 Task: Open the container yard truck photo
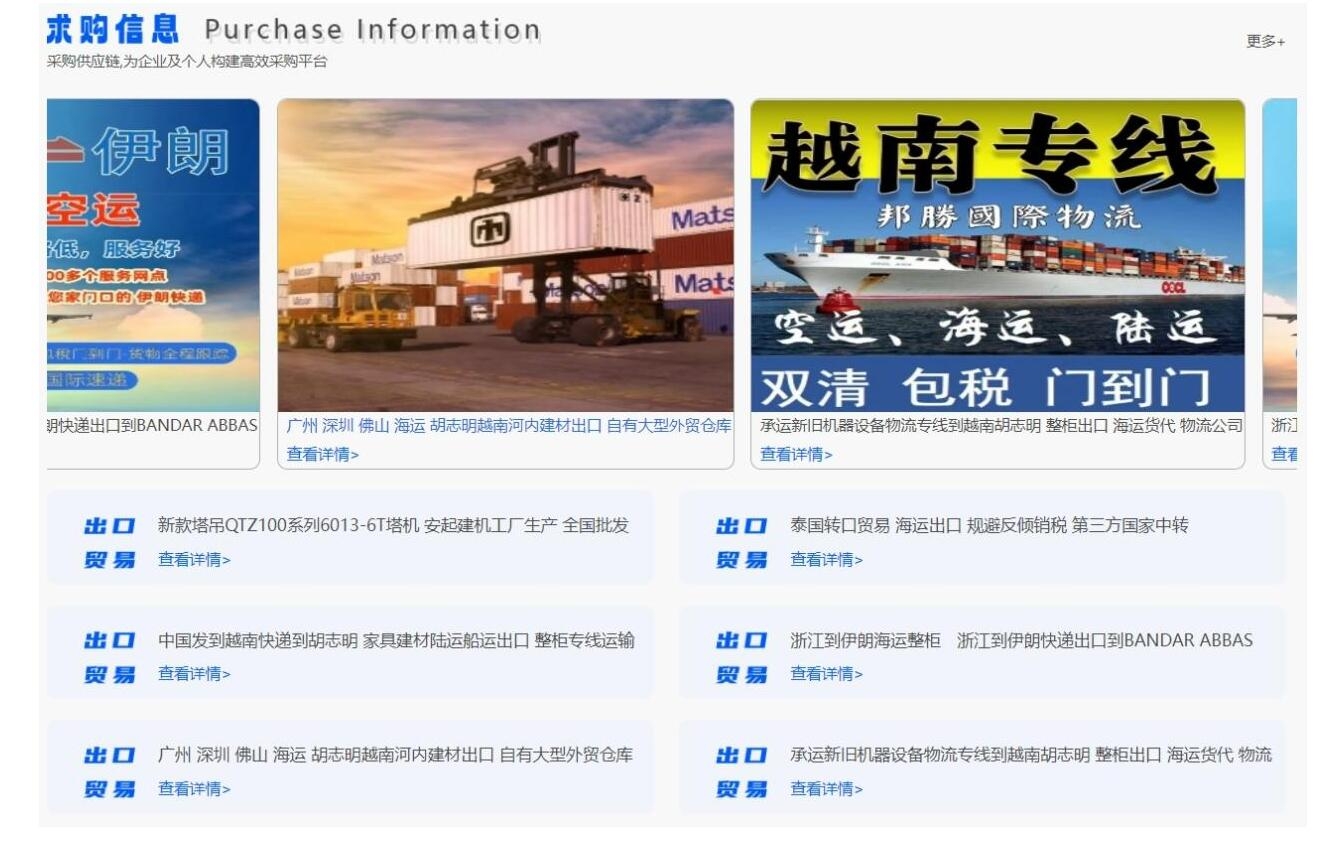(505, 255)
